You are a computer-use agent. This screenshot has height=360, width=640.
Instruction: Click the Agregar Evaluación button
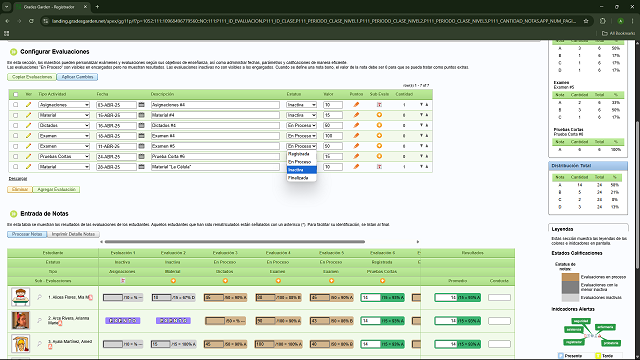point(56,189)
